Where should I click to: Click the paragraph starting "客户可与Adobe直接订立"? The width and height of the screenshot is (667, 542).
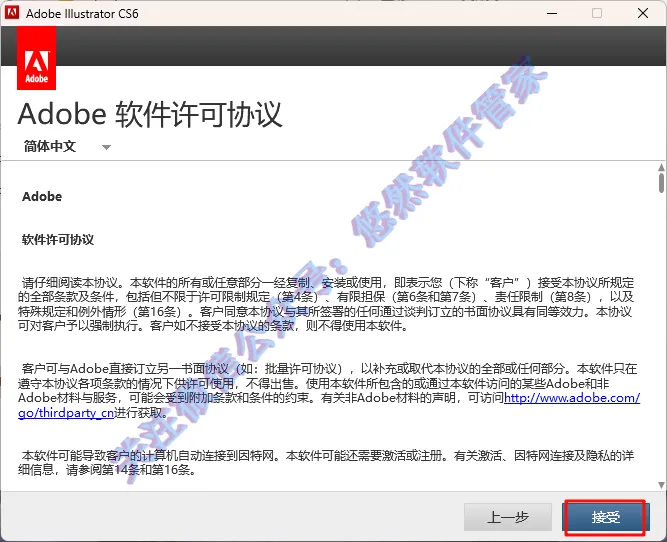[329, 391]
